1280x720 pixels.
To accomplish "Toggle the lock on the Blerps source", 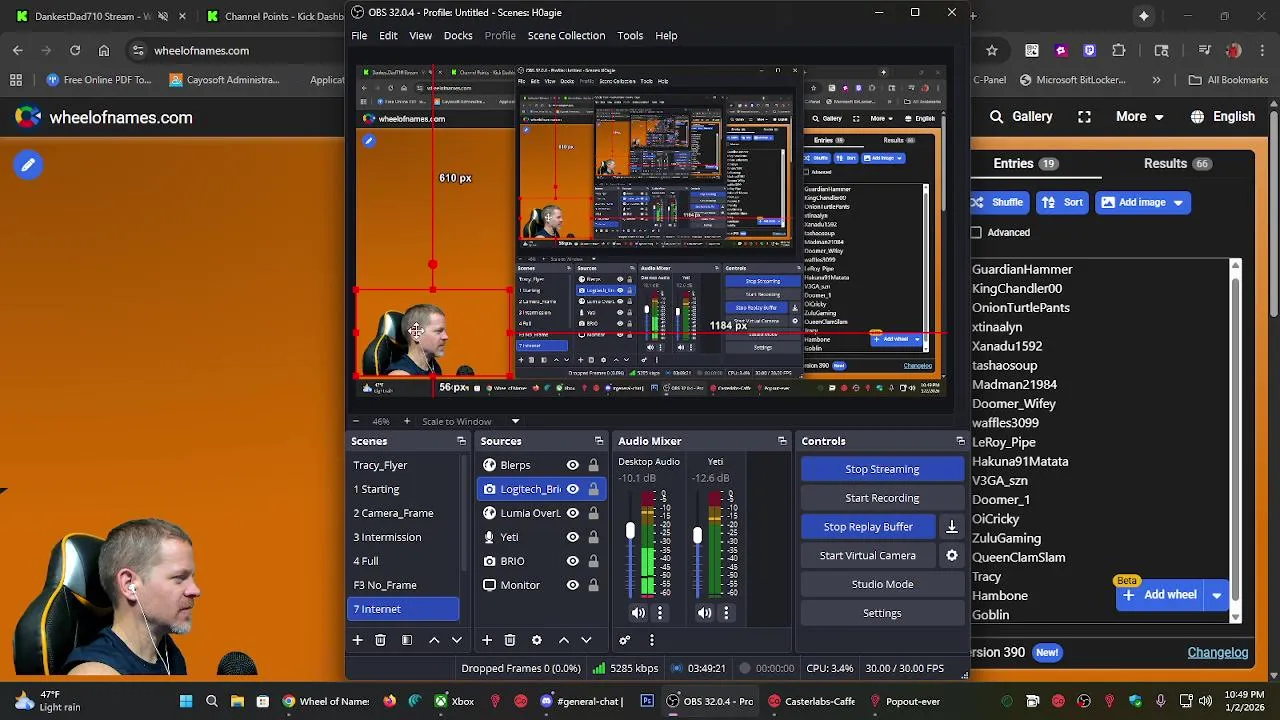I will click(x=593, y=465).
